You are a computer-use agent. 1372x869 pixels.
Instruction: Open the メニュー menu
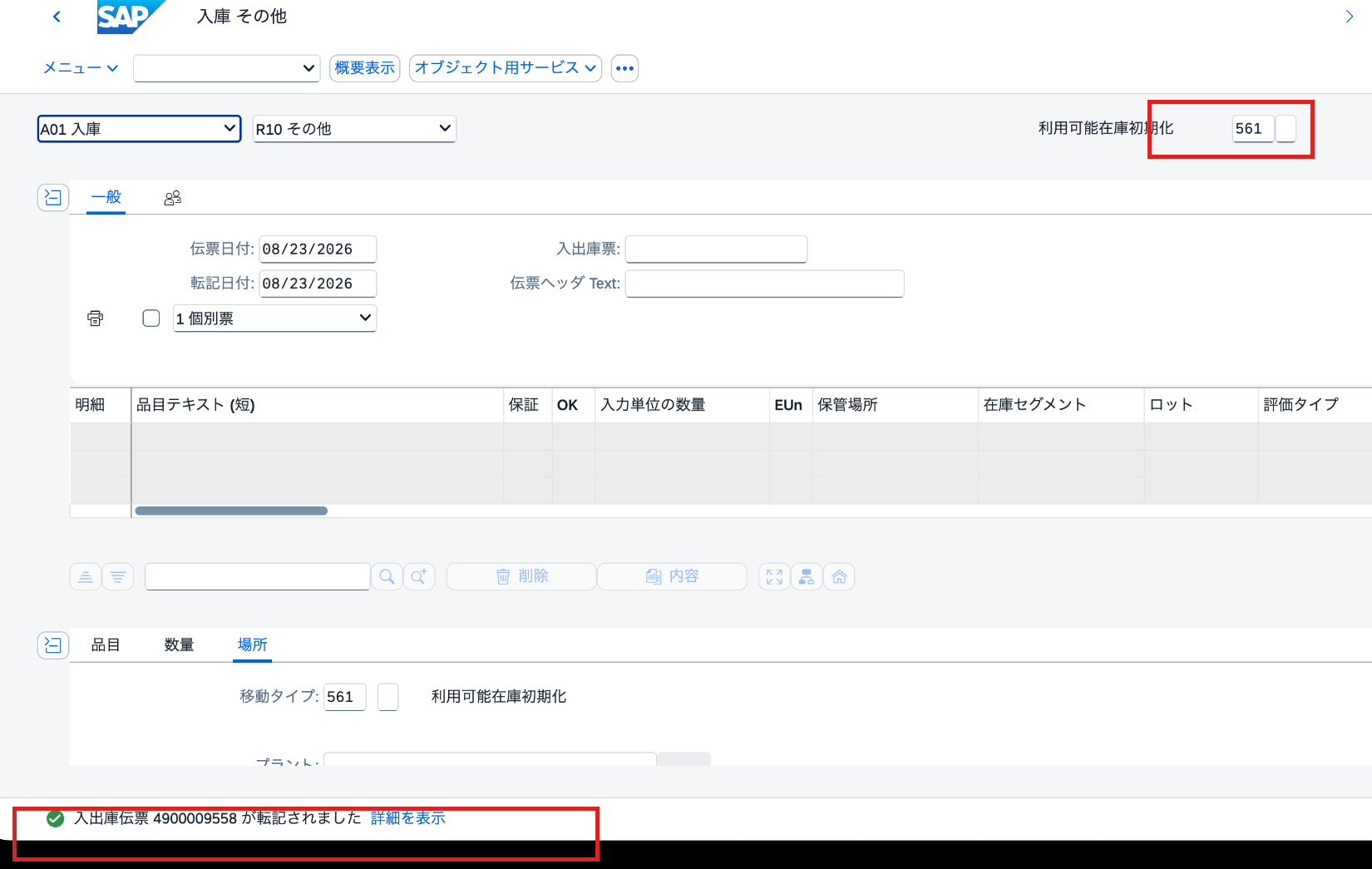81,68
